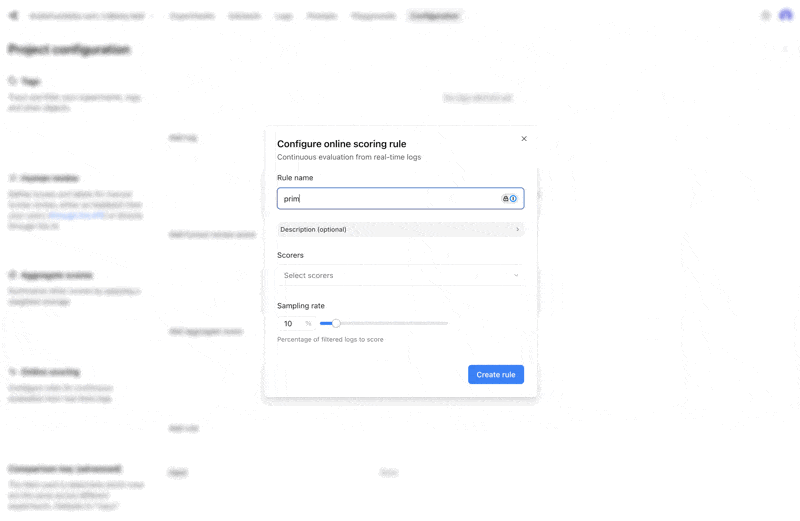The height and width of the screenshot is (521, 800).
Task: Click the Sampling rate slider handle
Action: 336,324
